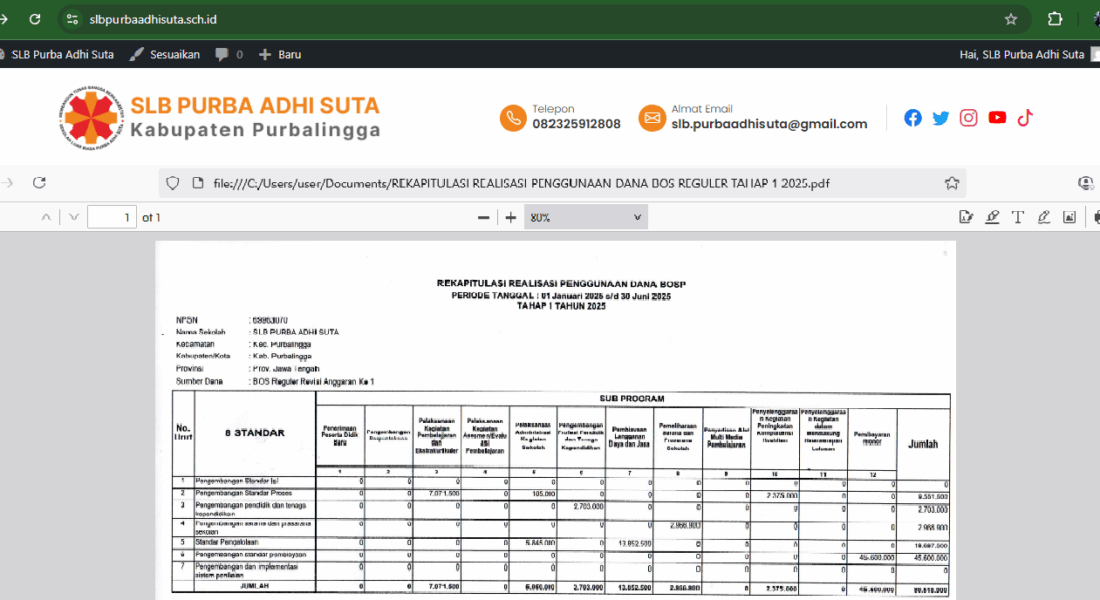Screen dimensions: 1100x600
Task: Click the SLB PURBA ADHI SUTA site title
Action: pos(255,105)
